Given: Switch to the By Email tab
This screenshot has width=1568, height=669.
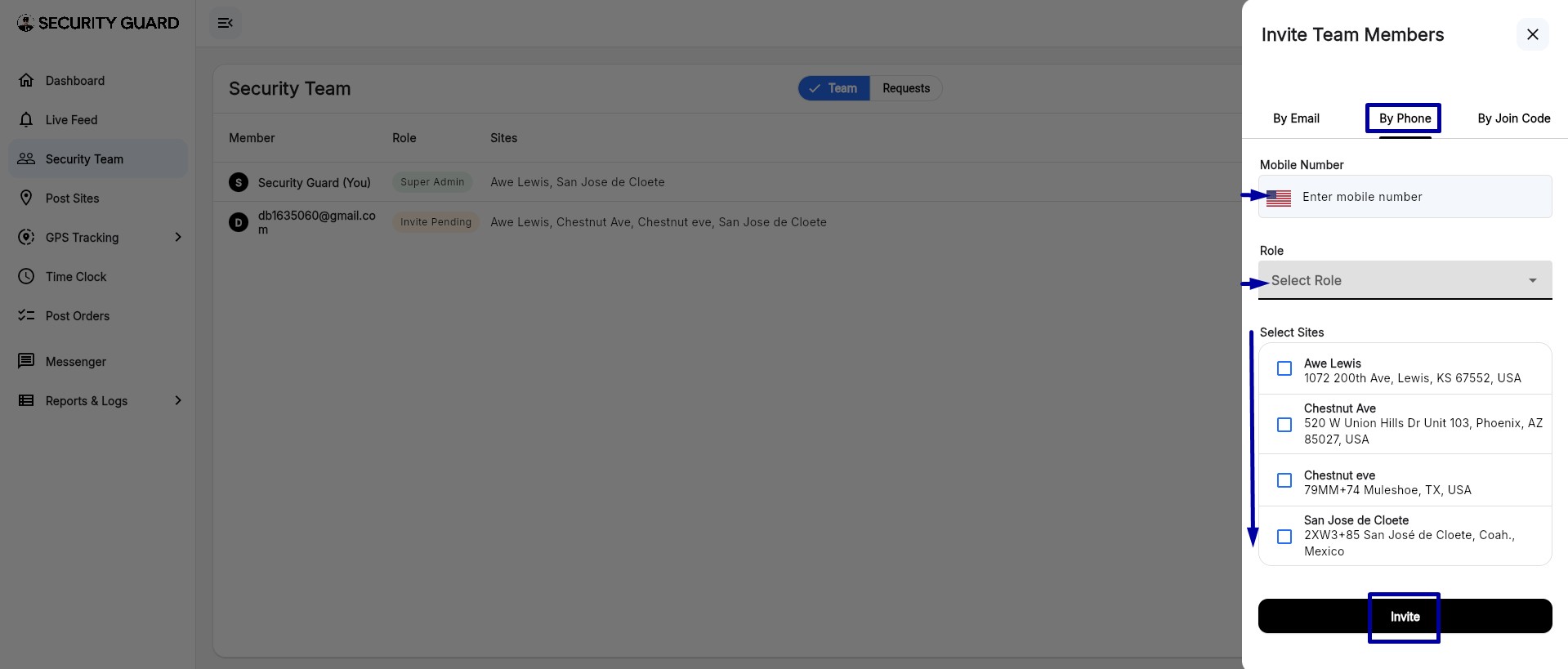Looking at the screenshot, I should pyautogui.click(x=1296, y=118).
